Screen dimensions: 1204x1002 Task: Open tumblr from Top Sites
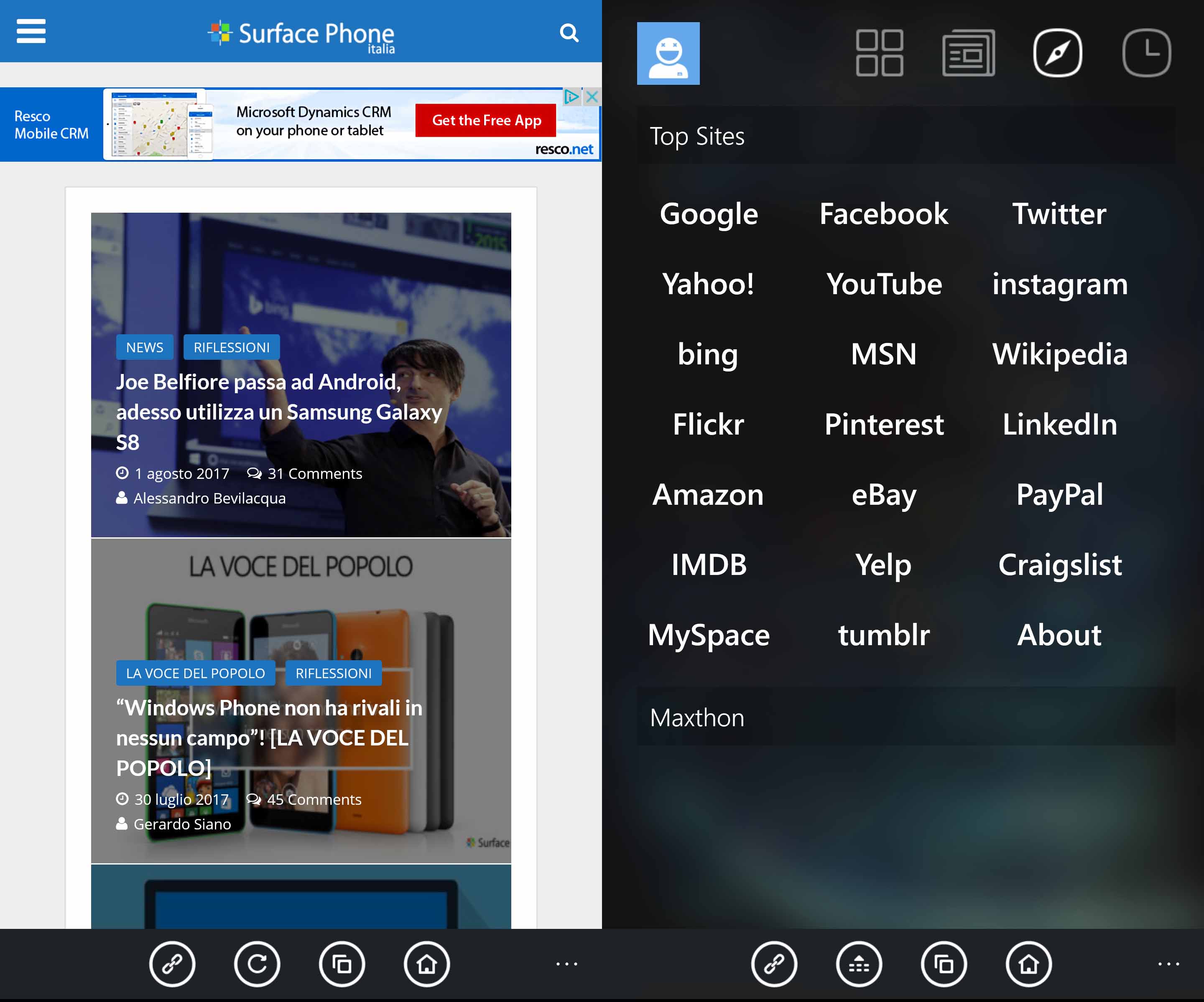tap(883, 636)
